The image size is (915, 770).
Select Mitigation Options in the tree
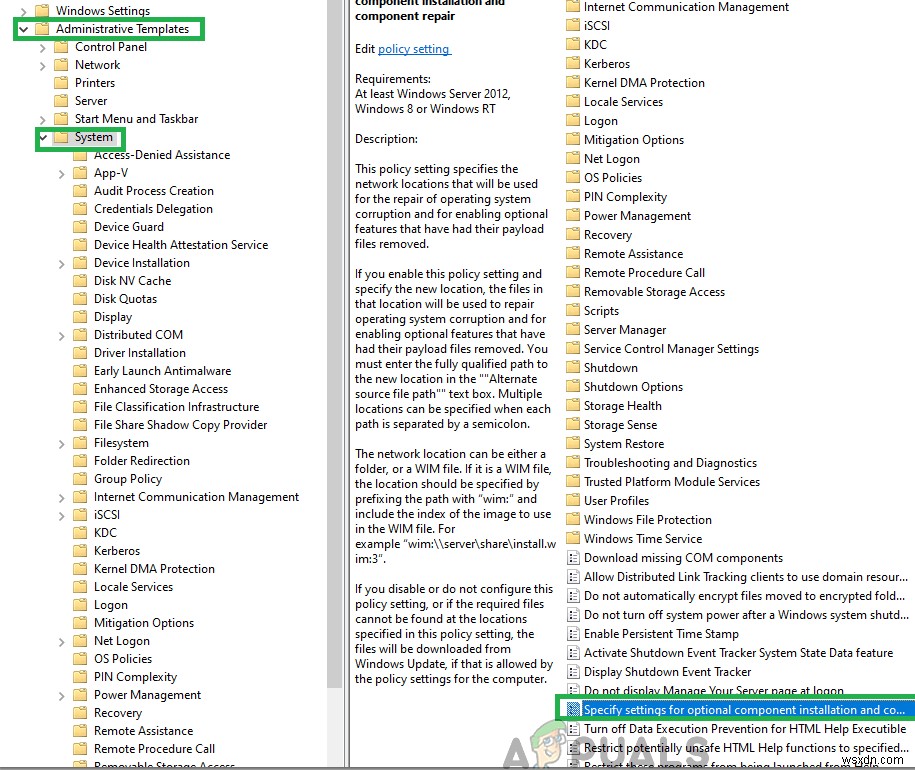[x=144, y=623]
